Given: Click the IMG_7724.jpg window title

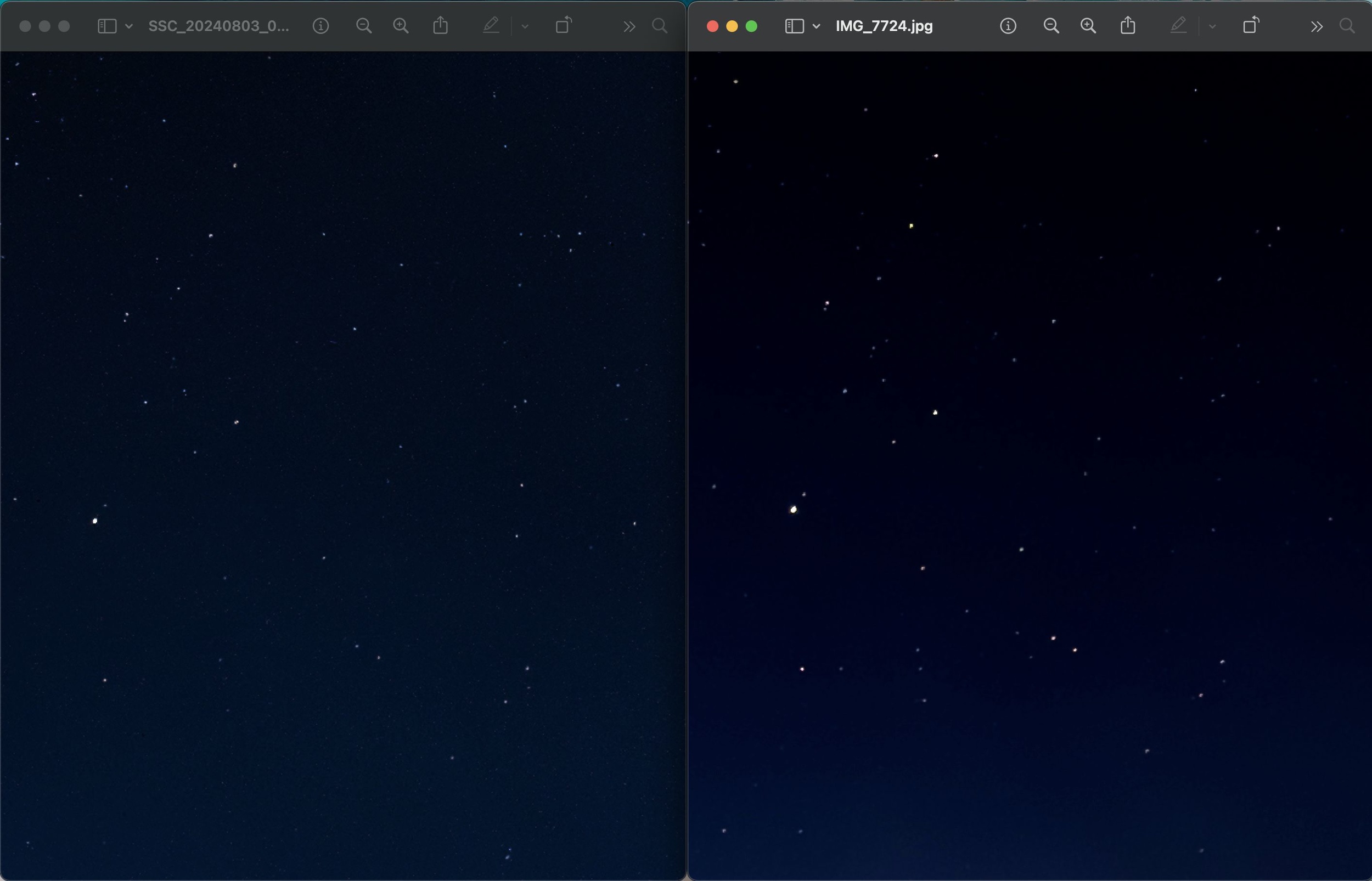Looking at the screenshot, I should click(x=884, y=26).
